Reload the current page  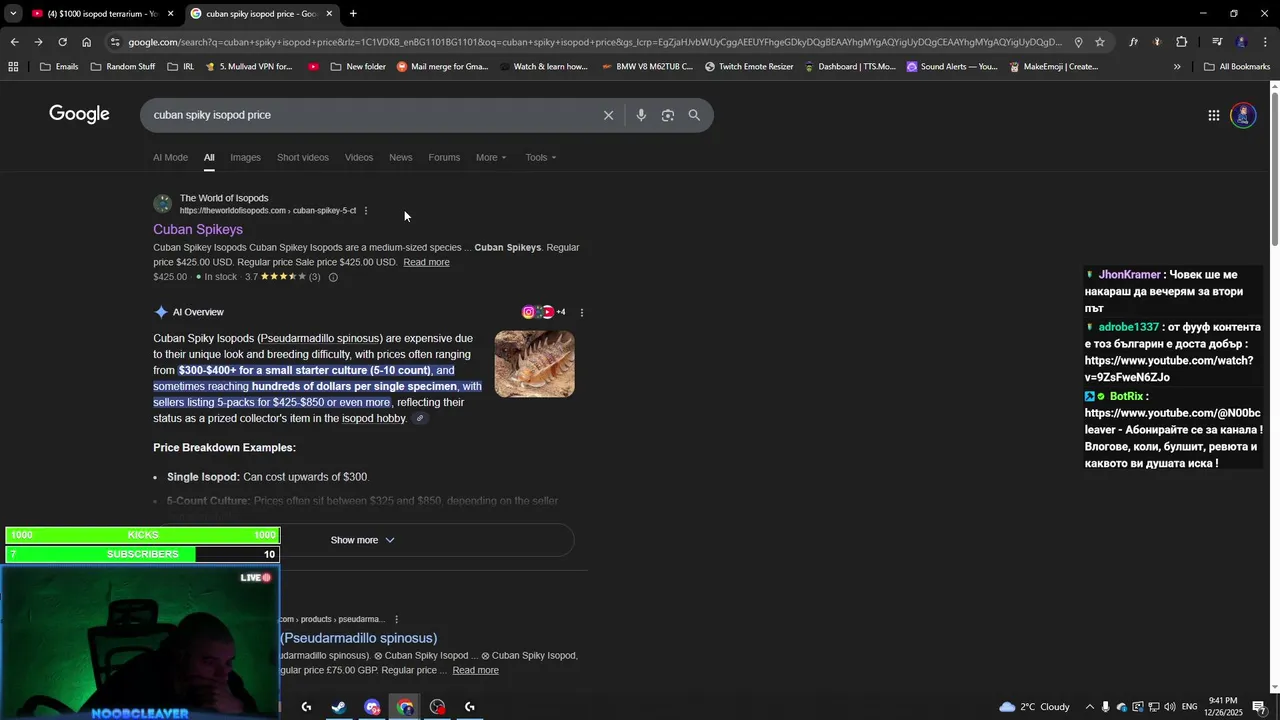click(x=62, y=42)
